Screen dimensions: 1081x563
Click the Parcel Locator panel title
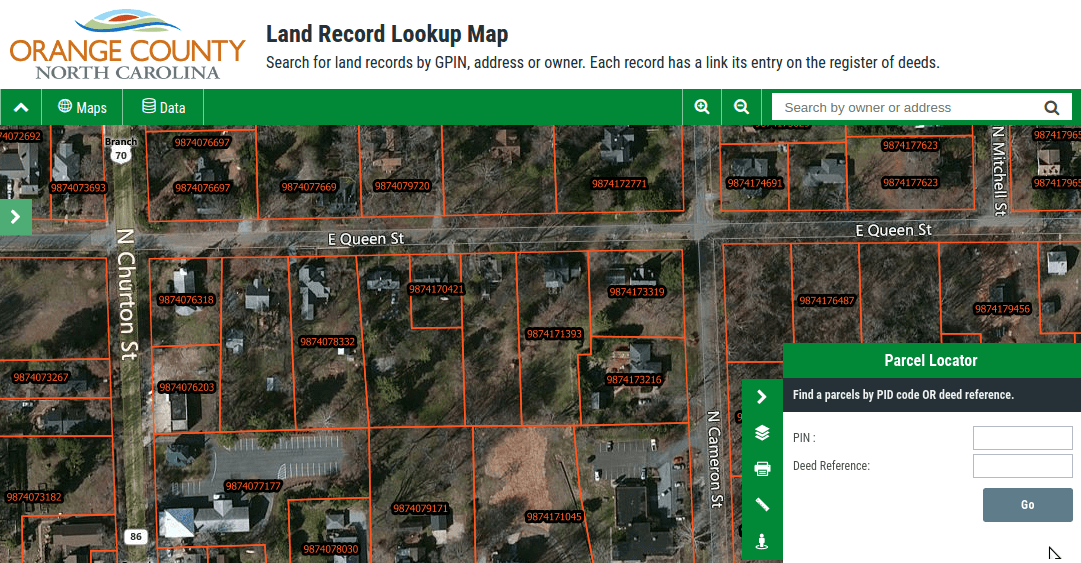pos(931,360)
